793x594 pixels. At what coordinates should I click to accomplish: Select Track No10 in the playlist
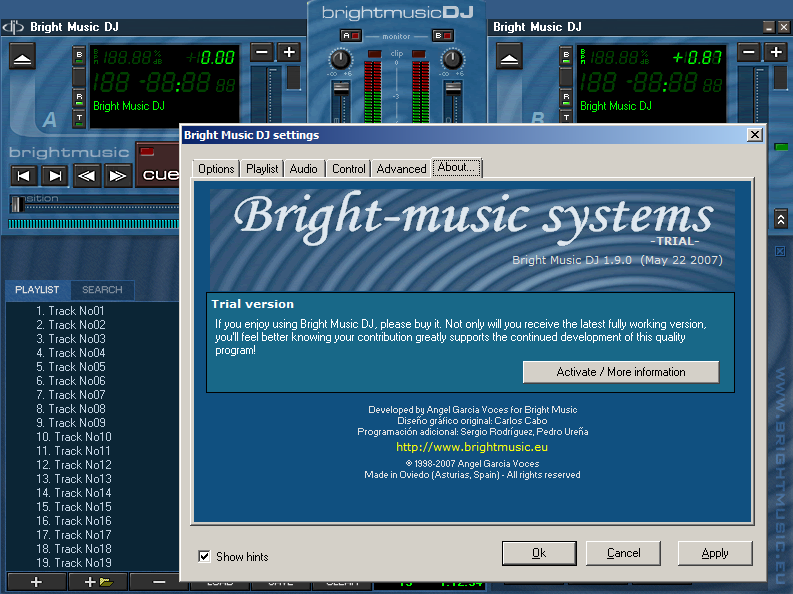(74, 437)
